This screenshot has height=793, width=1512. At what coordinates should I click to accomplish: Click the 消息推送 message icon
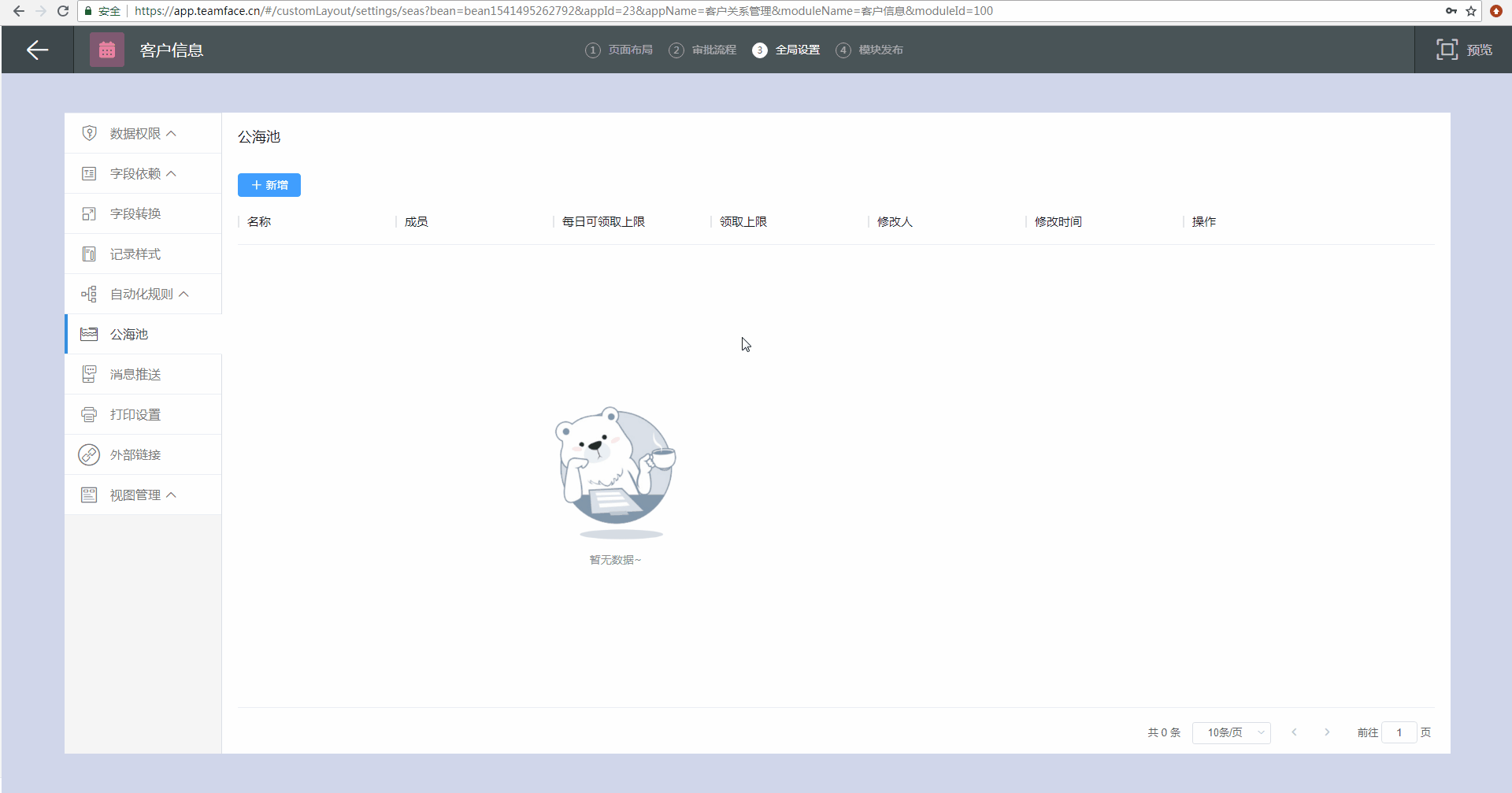(x=89, y=374)
